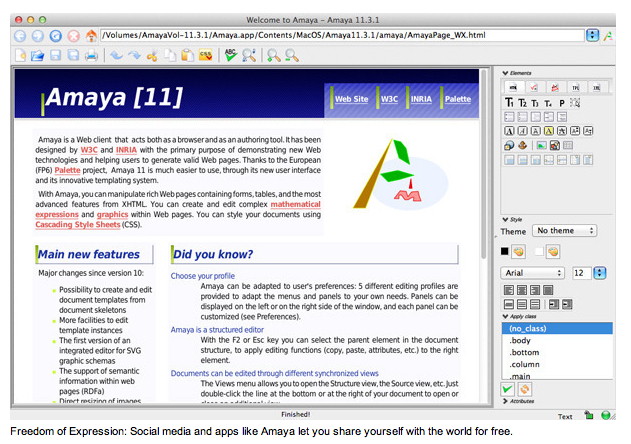Switch to the SVG graphics elements tab
This screenshot has width=631, height=444.
click(x=555, y=87)
